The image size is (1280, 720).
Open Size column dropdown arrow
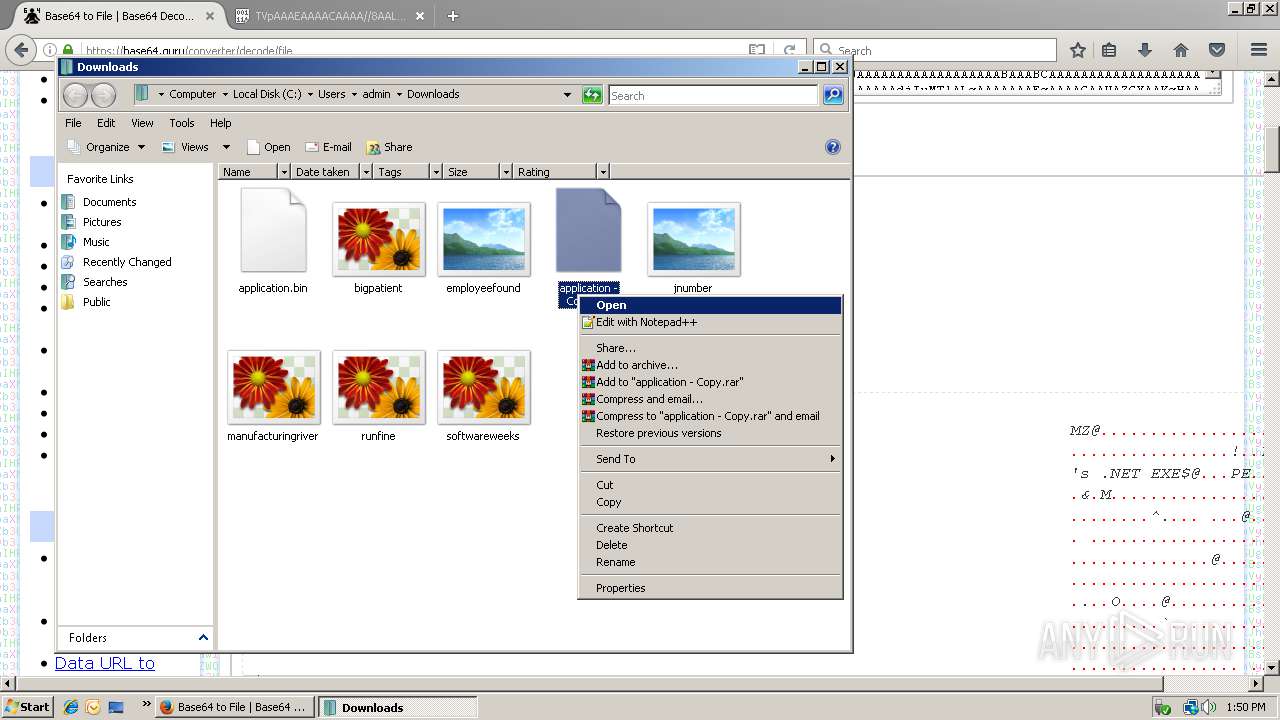pyautogui.click(x=506, y=172)
